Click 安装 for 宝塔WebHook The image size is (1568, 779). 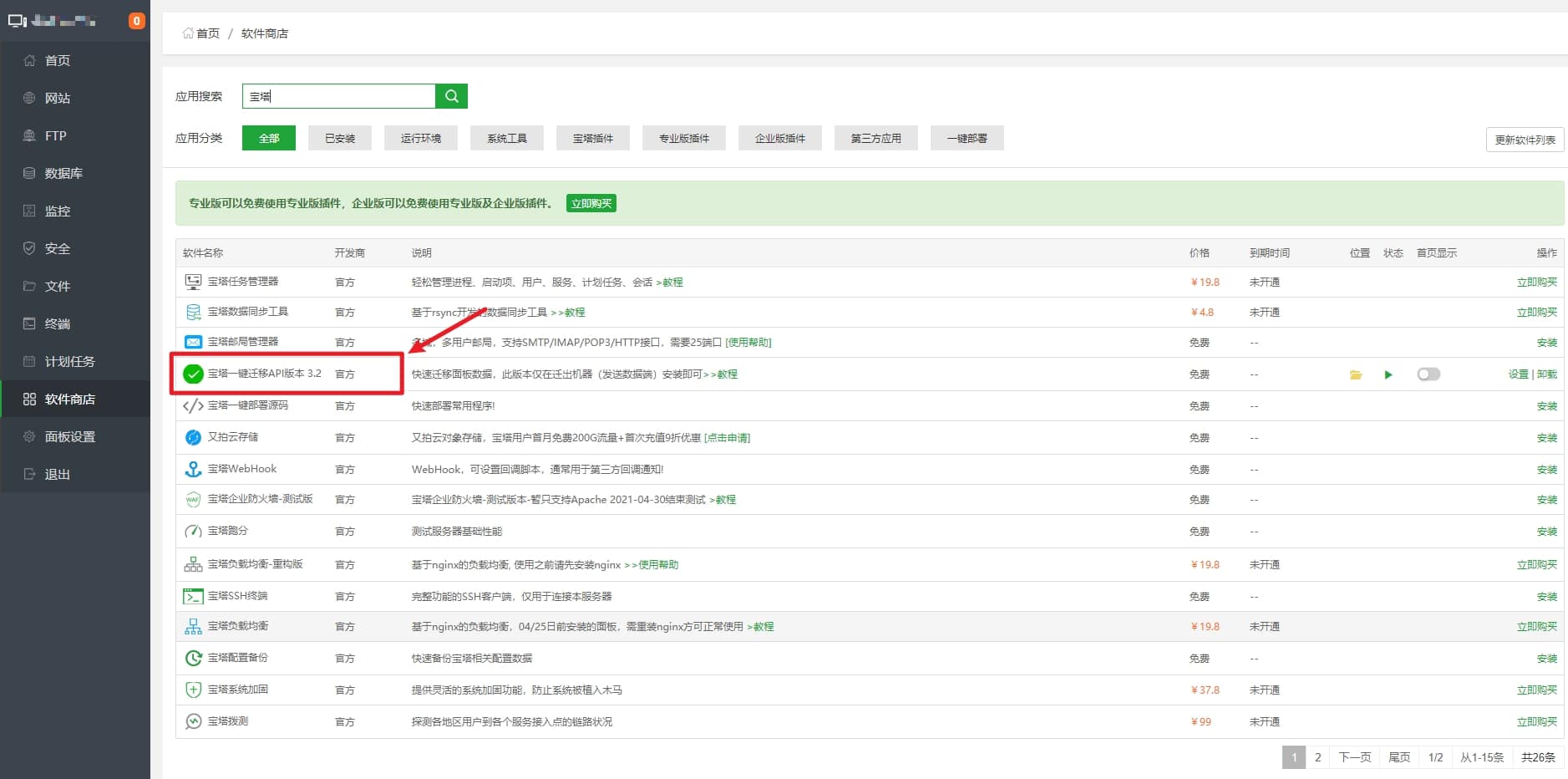point(1547,470)
